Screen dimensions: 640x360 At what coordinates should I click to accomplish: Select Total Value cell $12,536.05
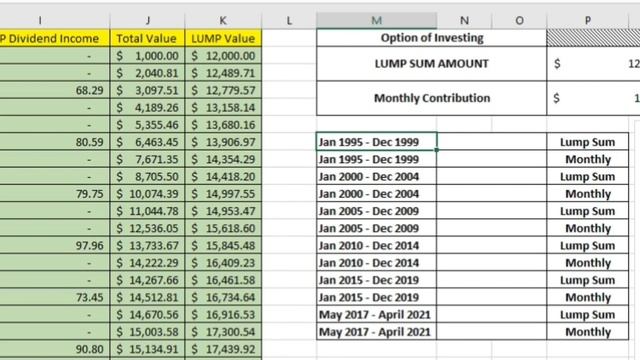coord(147,229)
